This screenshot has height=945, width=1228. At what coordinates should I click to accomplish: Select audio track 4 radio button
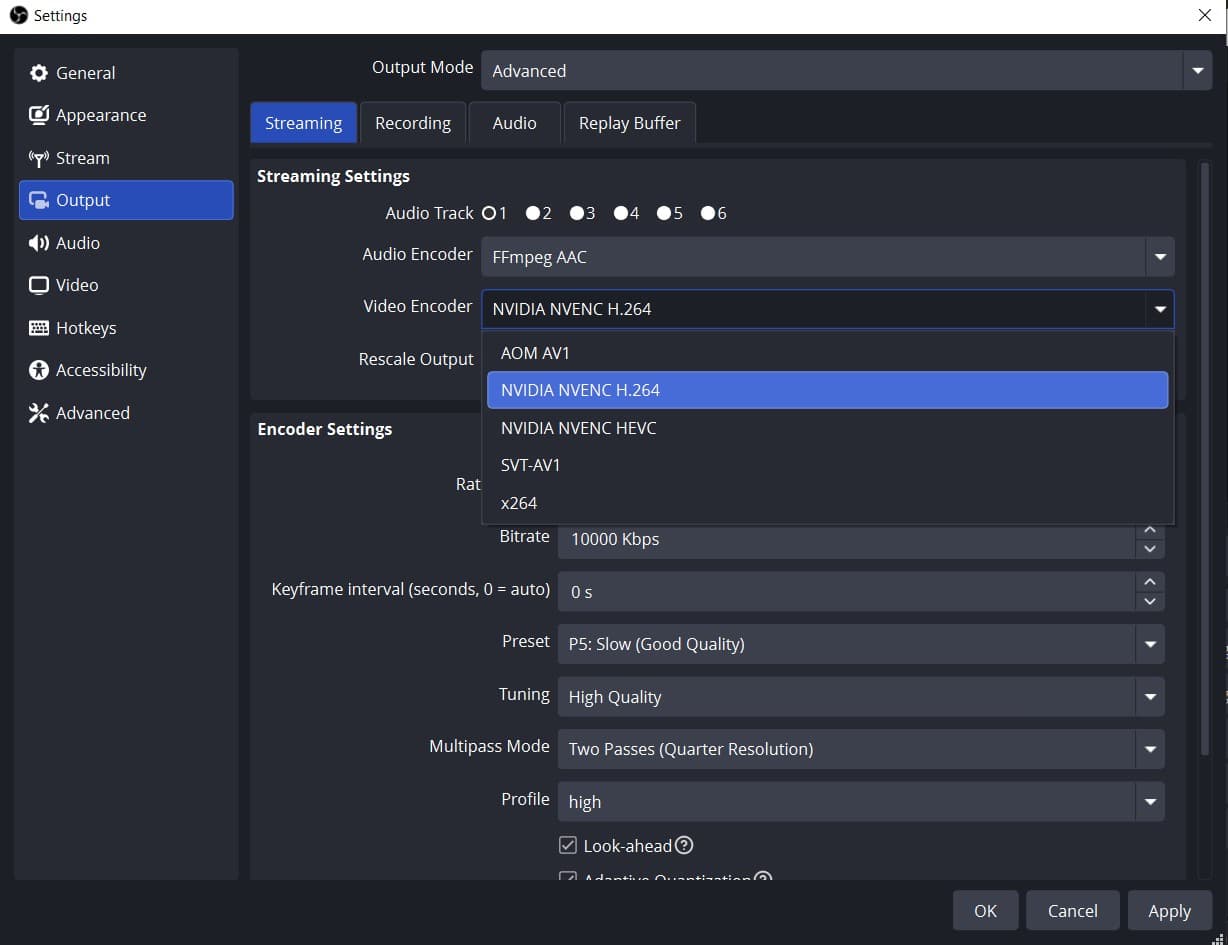[620, 213]
